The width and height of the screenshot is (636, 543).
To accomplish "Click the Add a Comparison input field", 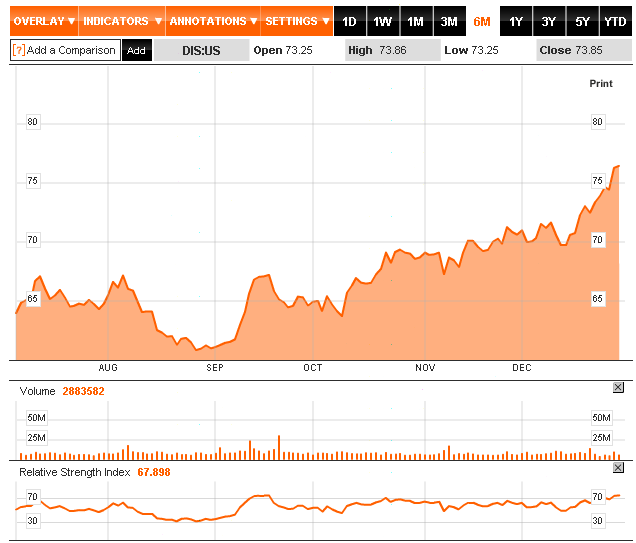I will 71,50.
